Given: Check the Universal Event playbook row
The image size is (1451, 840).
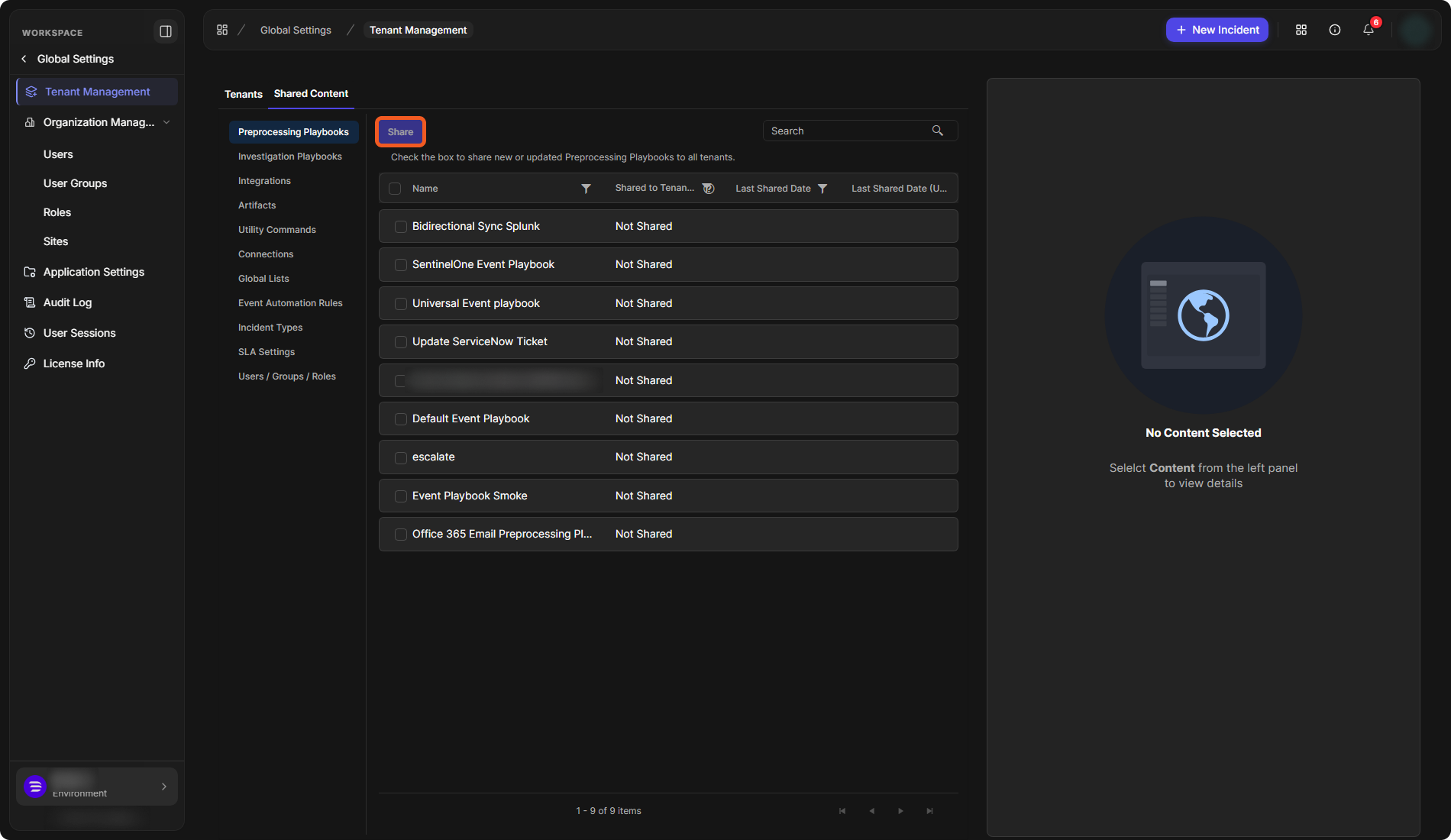Looking at the screenshot, I should click(x=400, y=304).
